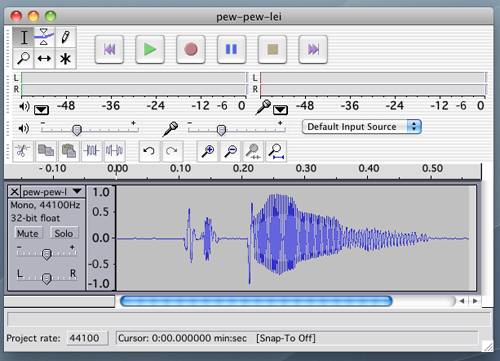The height and width of the screenshot is (361, 500).
Task: Close the pew-pew-l track
Action: pyautogui.click(x=14, y=192)
